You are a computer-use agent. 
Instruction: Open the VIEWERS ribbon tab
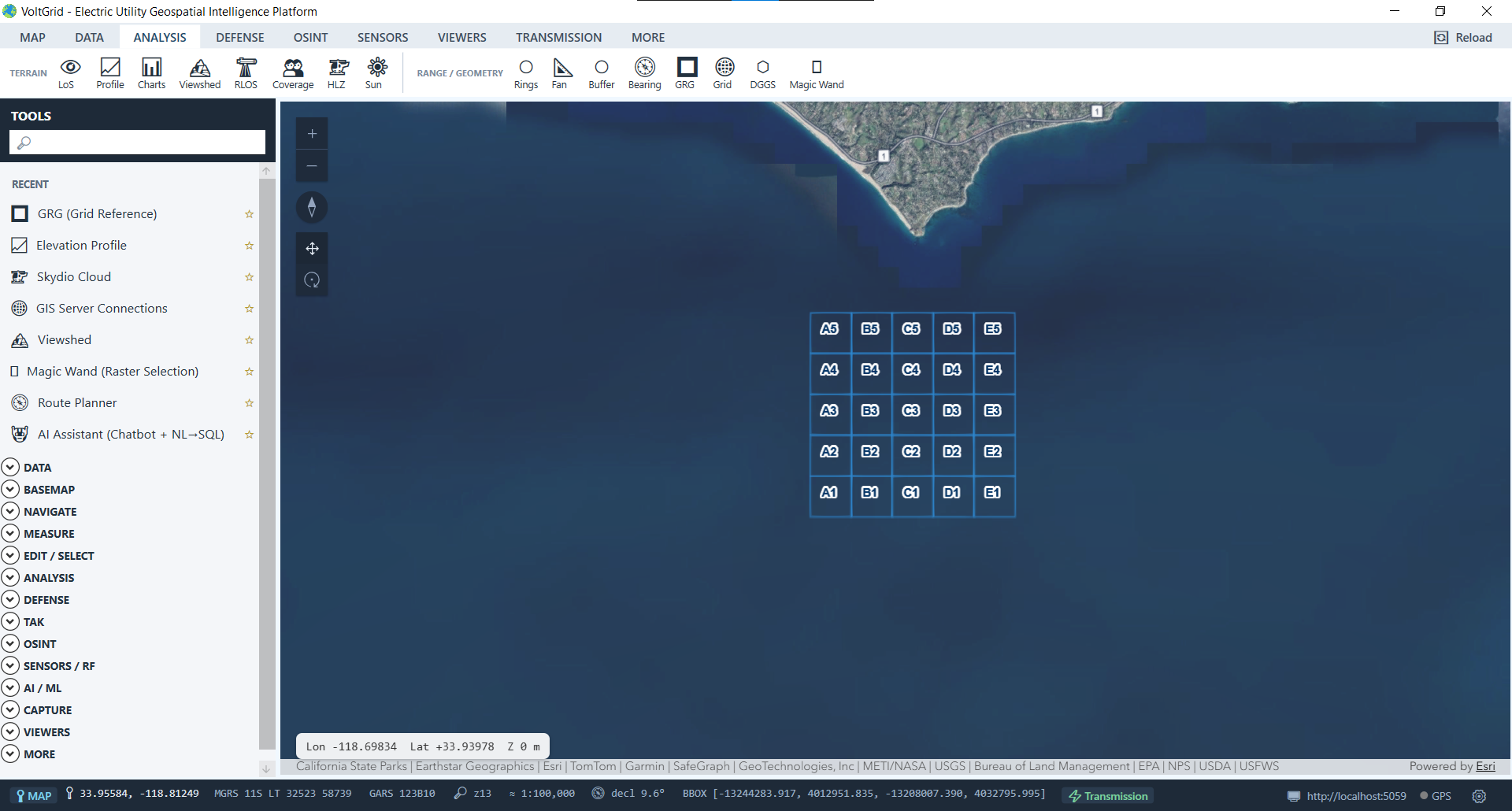[462, 38]
